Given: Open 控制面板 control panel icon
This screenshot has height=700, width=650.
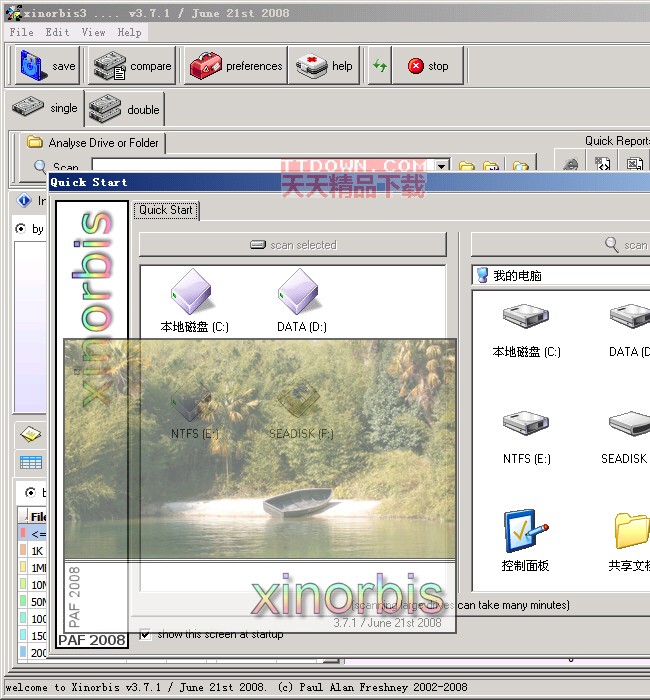Looking at the screenshot, I should (525, 540).
